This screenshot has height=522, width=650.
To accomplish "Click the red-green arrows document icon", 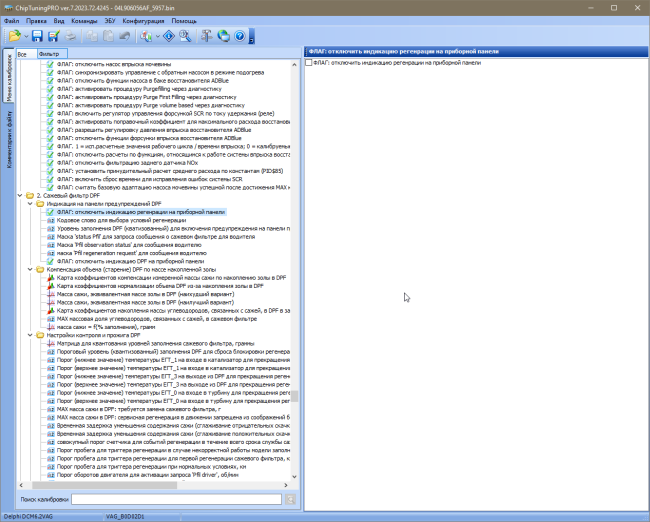I will point(146,36).
